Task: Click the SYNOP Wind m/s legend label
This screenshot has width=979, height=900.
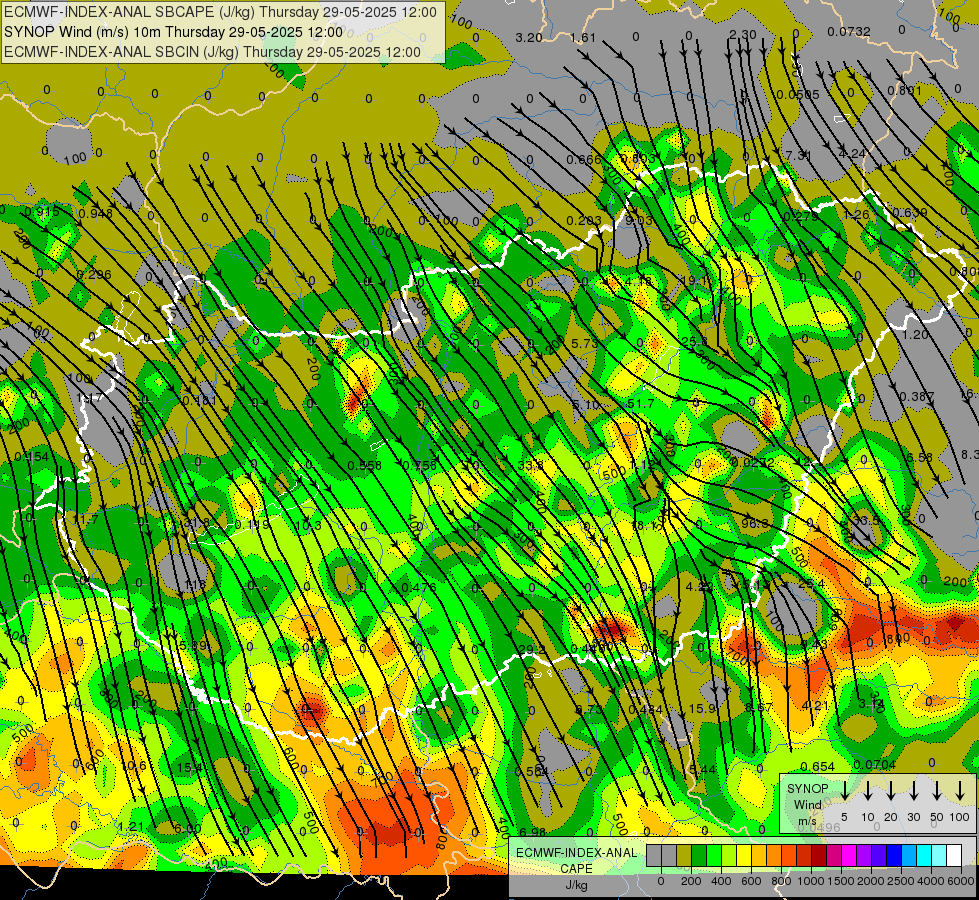Action: [x=807, y=804]
